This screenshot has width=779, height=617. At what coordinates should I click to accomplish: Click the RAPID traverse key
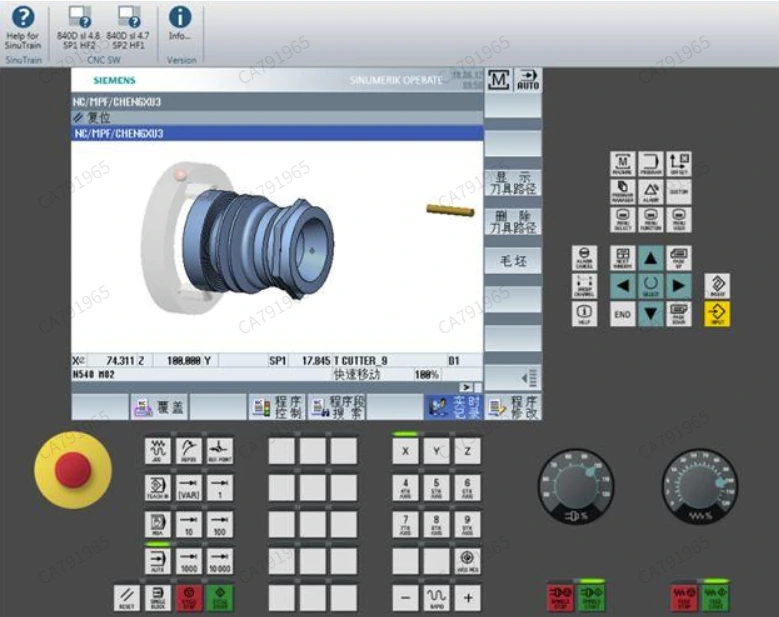tap(436, 598)
